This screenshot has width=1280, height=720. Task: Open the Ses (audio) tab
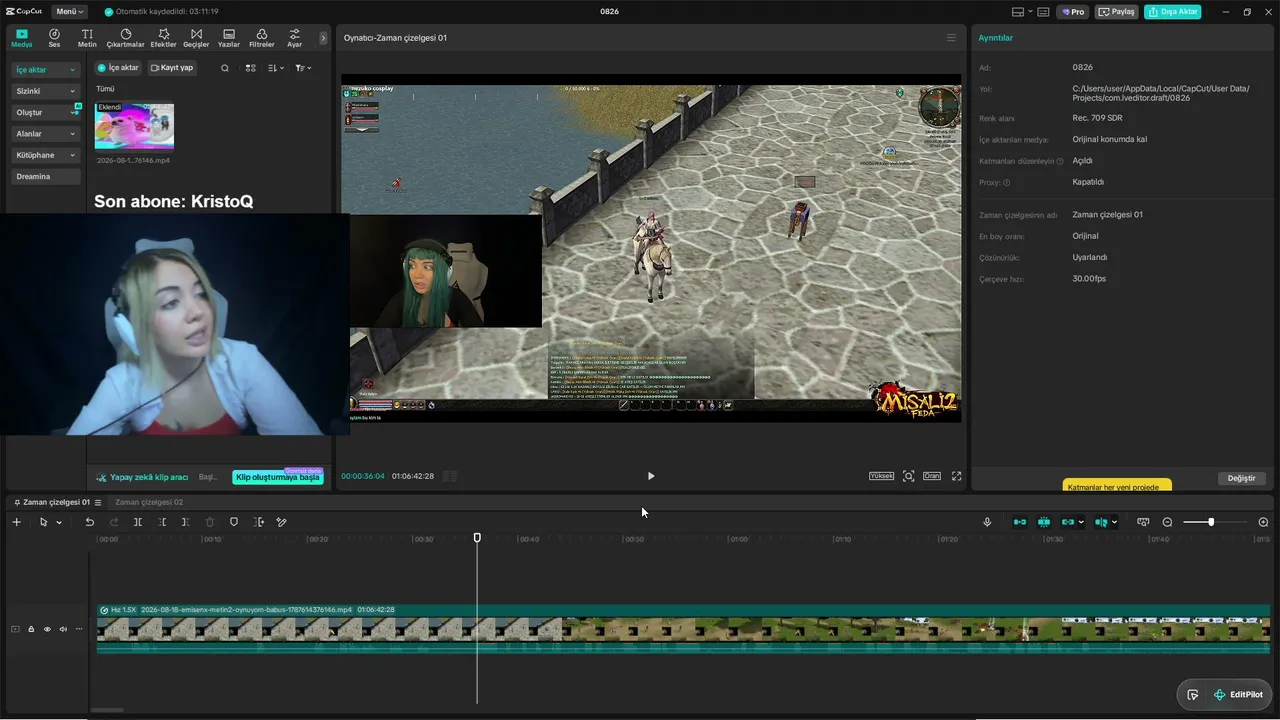coord(54,38)
